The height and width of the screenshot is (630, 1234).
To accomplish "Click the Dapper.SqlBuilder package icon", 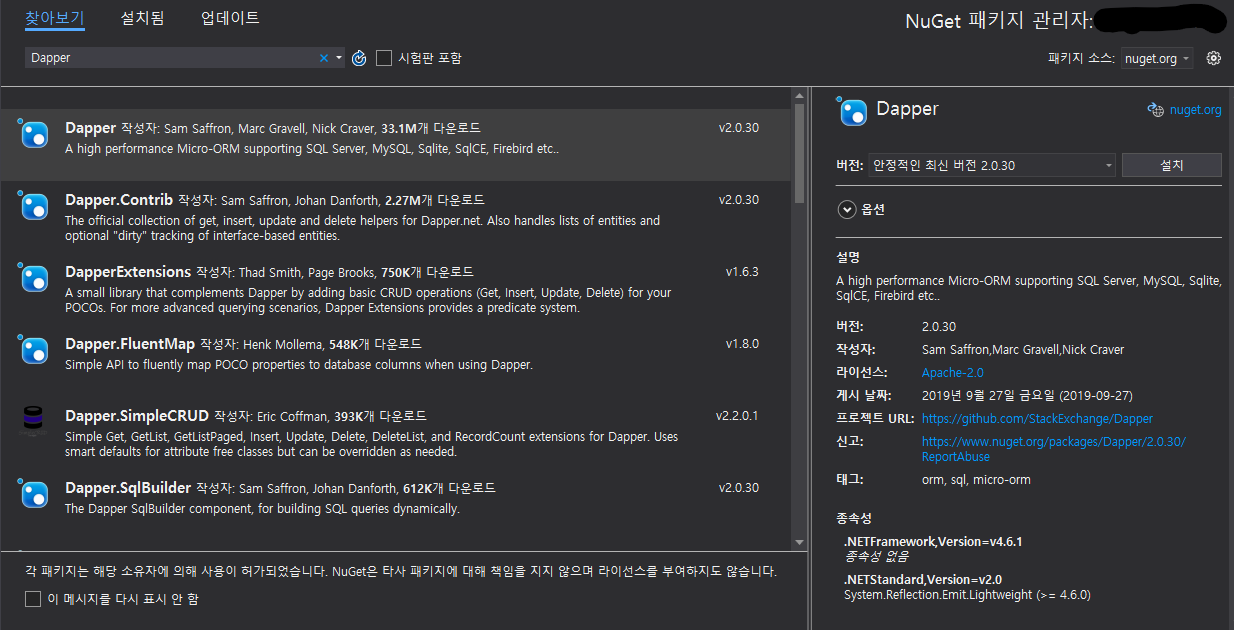I will tap(34, 494).
